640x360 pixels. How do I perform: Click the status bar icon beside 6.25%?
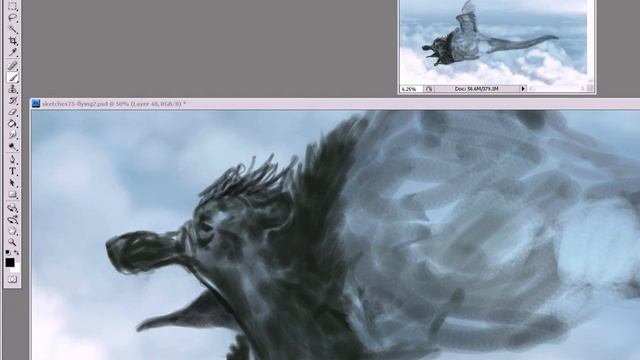coord(429,89)
